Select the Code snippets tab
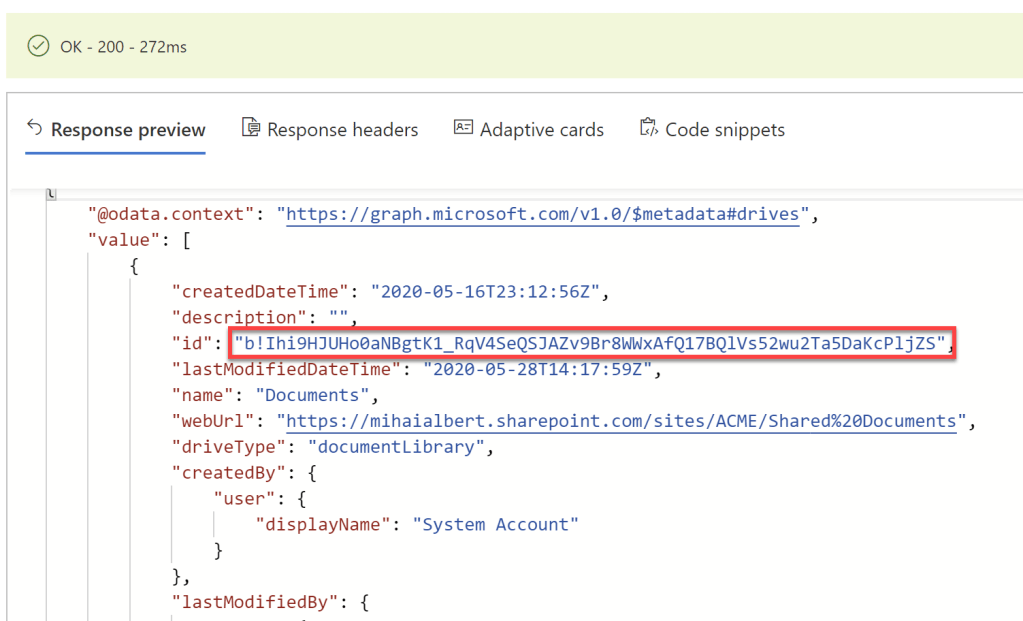This screenshot has width=1023, height=621. (x=724, y=130)
